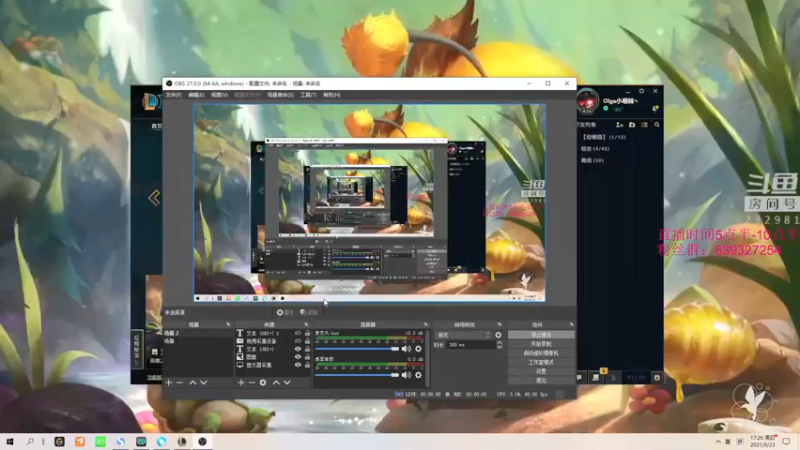Pop out the 来源 dock with its header icon
This screenshot has height=450, width=800.
(306, 324)
